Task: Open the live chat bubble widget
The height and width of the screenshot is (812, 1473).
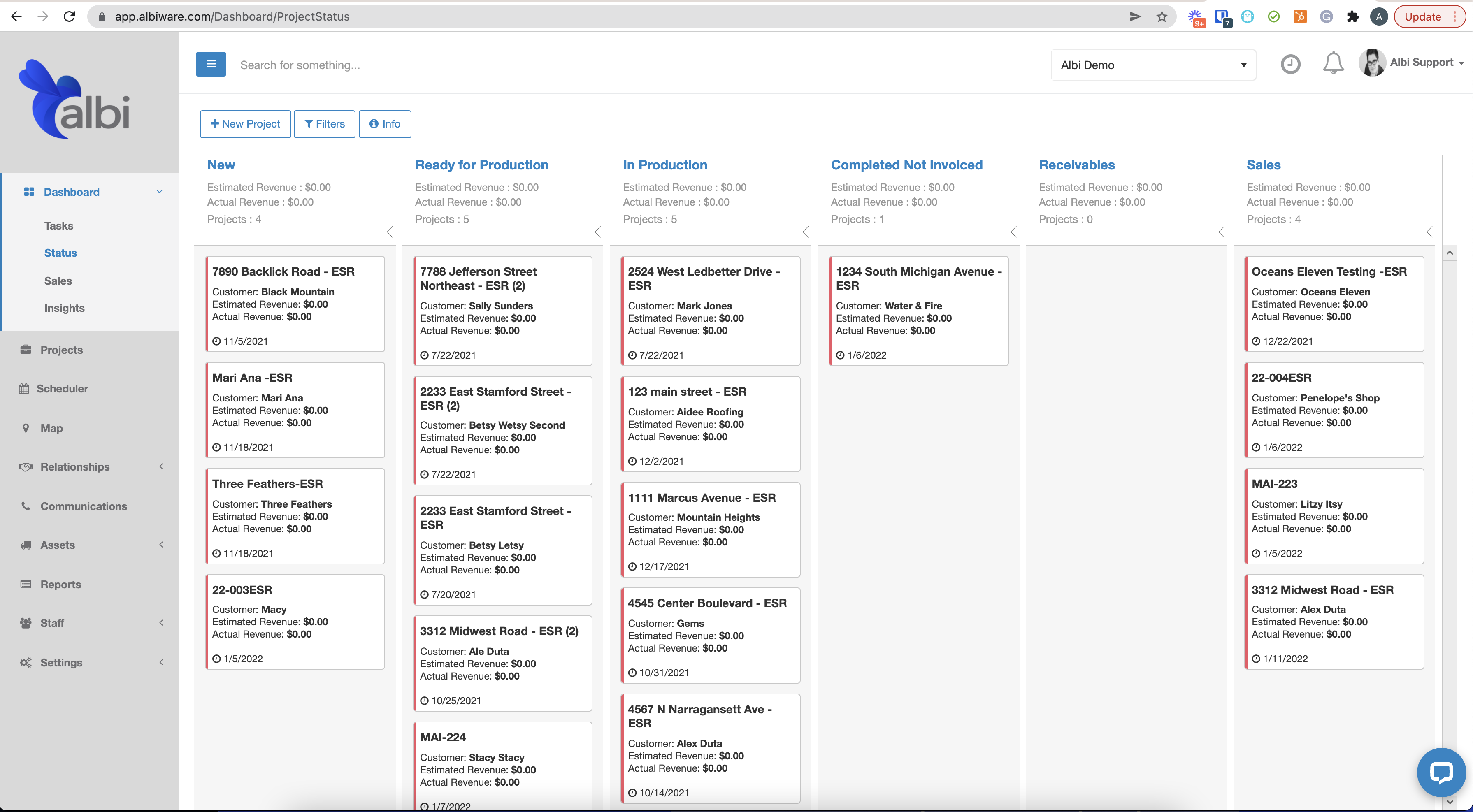Action: click(1440, 773)
